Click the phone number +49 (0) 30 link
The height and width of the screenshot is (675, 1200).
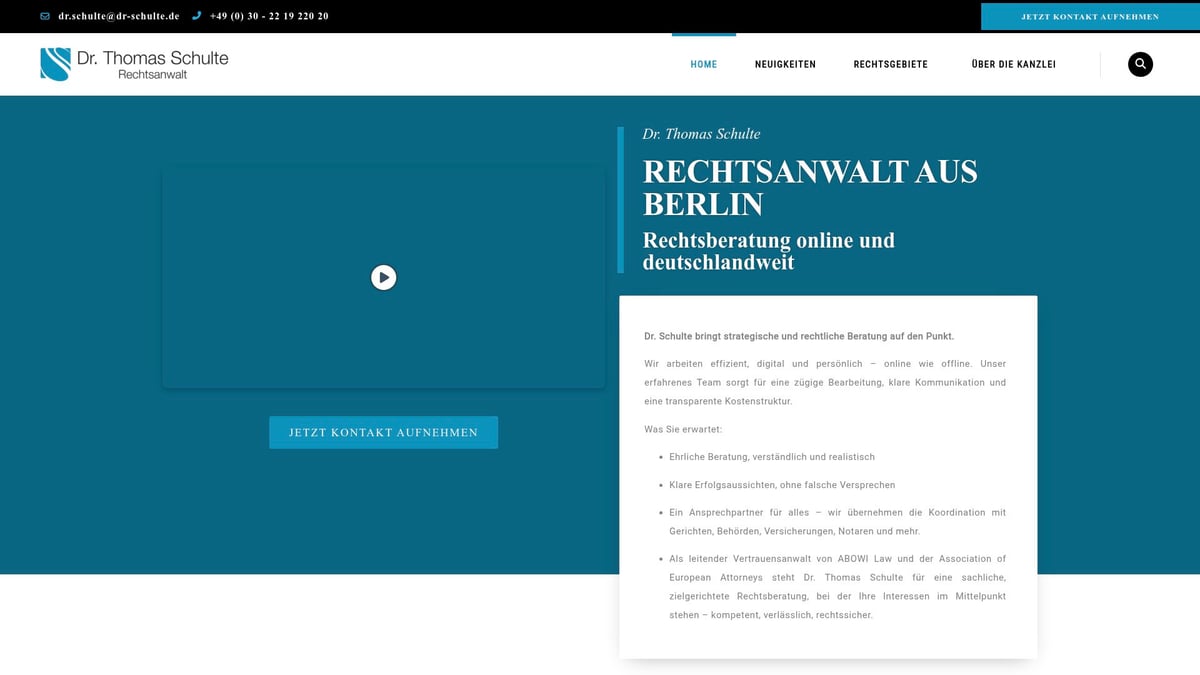pyautogui.click(x=269, y=17)
